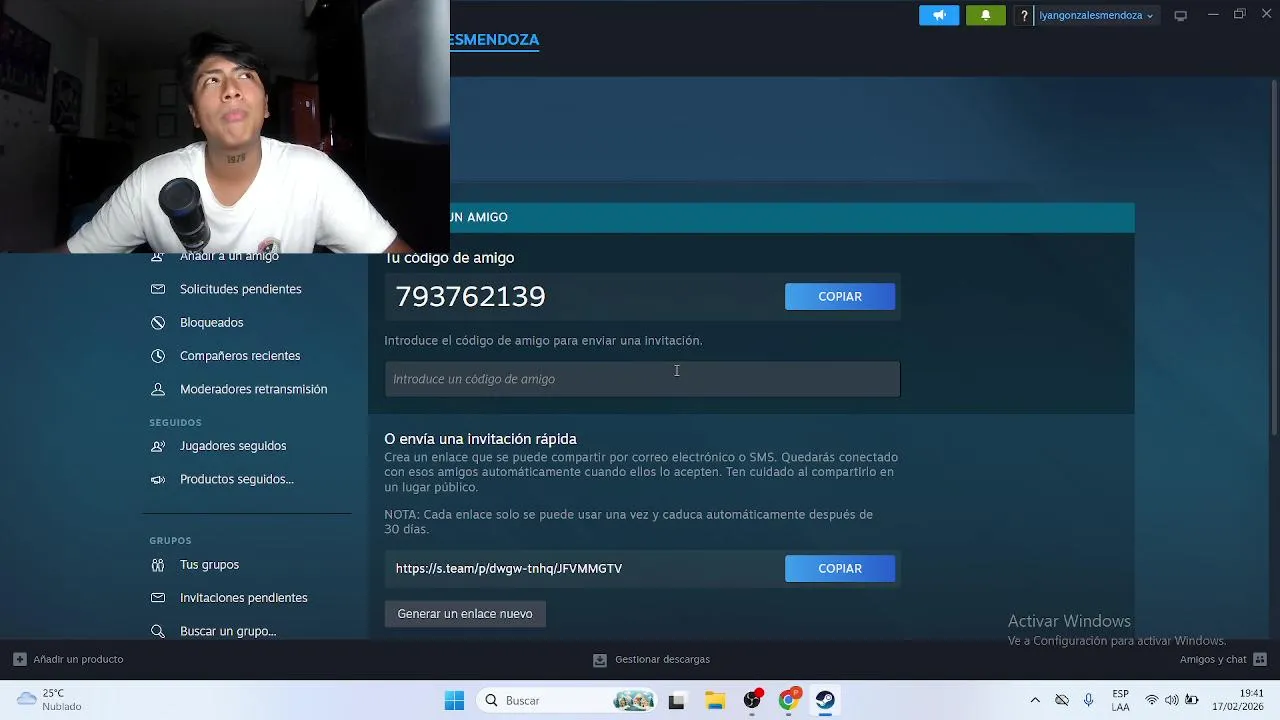Click the microphone tray icon
The height and width of the screenshot is (720, 1280).
(1089, 700)
